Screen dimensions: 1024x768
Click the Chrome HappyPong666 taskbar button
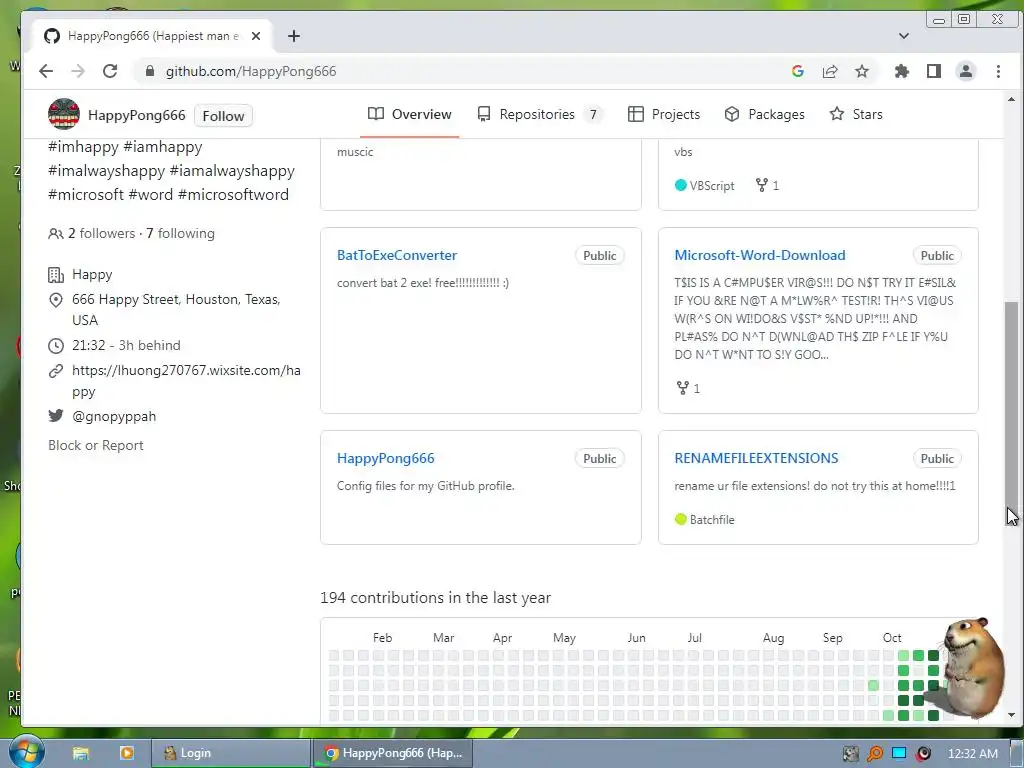click(x=392, y=753)
